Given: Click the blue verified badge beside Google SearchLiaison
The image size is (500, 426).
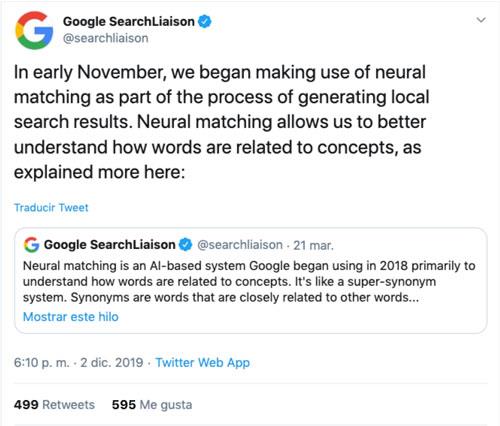Looking at the screenshot, I should tap(205, 22).
